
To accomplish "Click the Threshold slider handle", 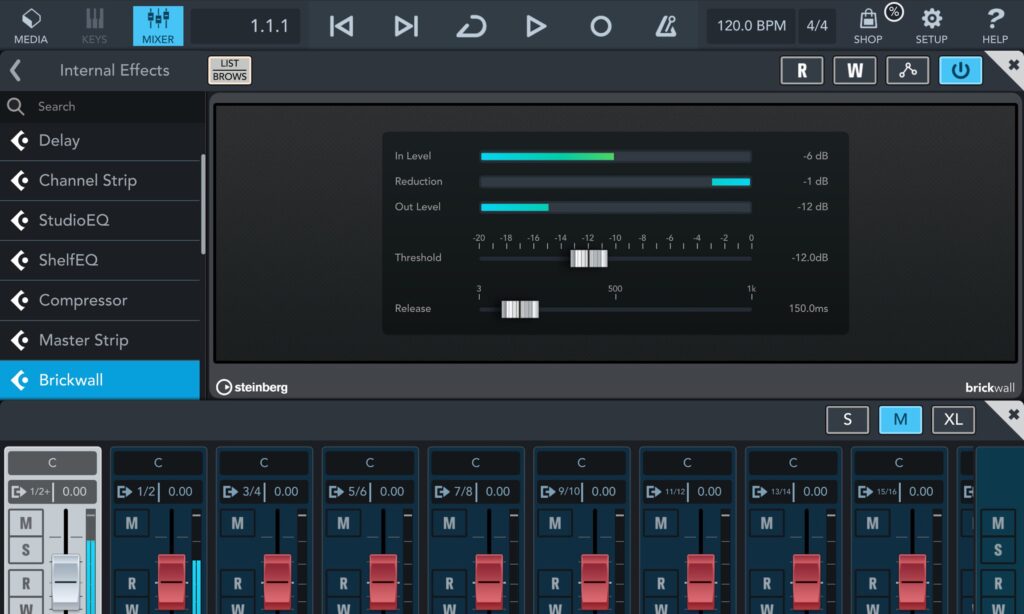I will (x=589, y=258).
